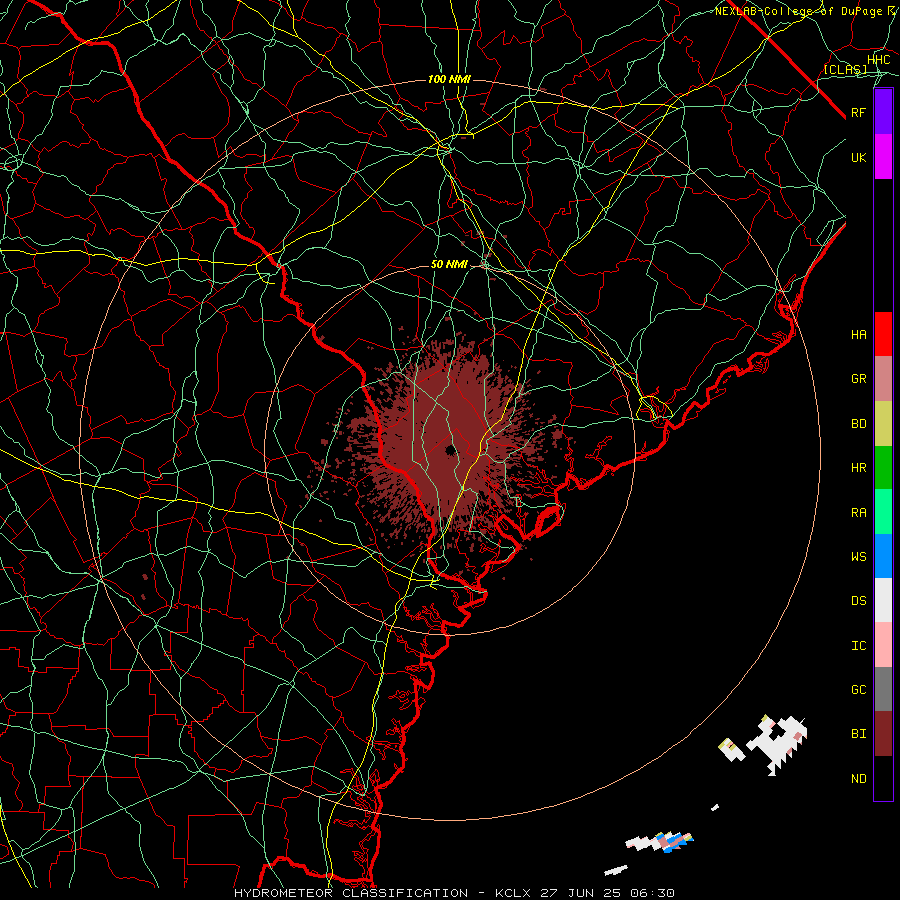This screenshot has width=900, height=900.
Task: Click the UK magenta legend swatch
Action: [883, 157]
